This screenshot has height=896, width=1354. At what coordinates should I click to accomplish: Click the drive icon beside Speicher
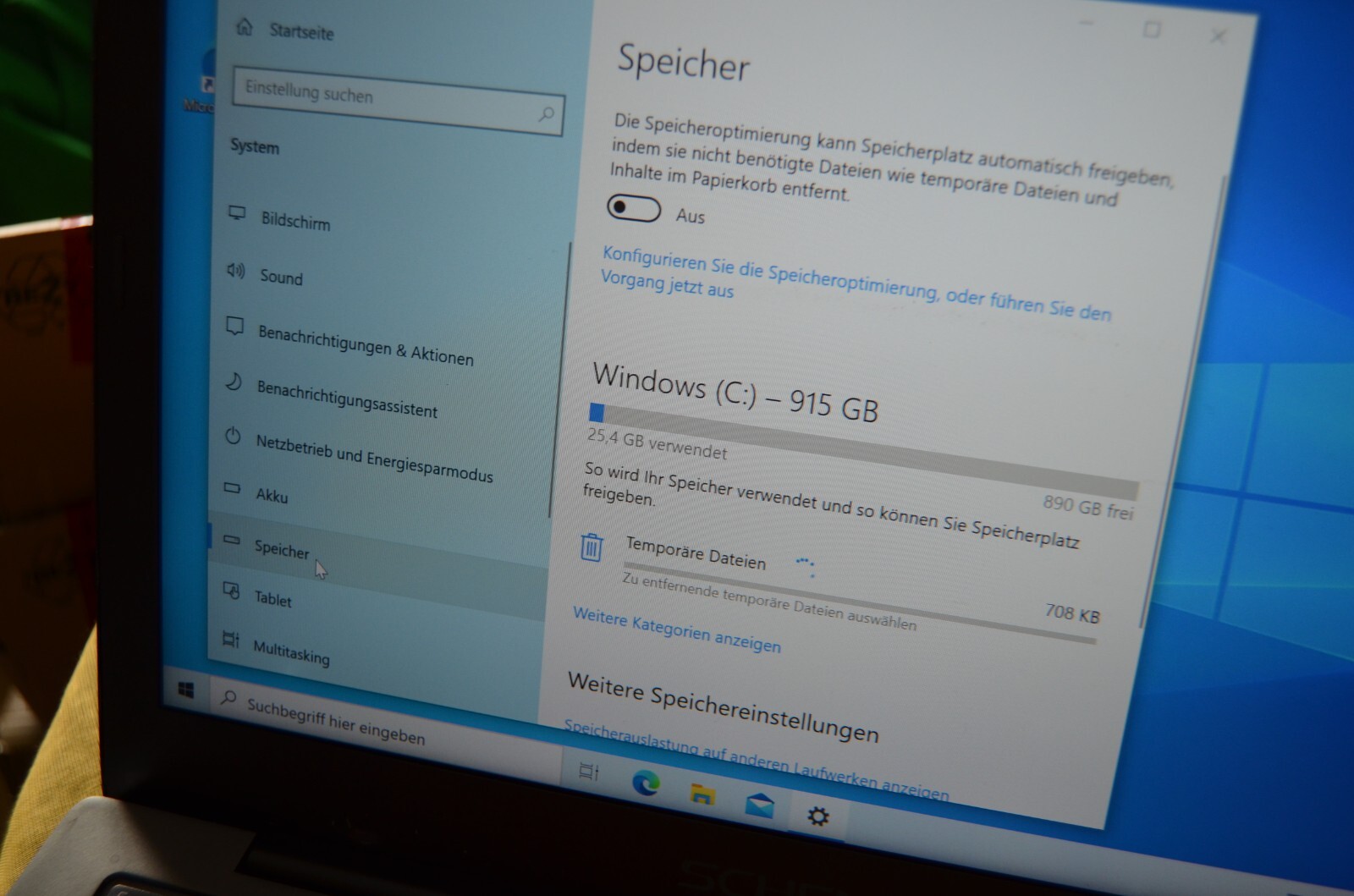(x=230, y=540)
